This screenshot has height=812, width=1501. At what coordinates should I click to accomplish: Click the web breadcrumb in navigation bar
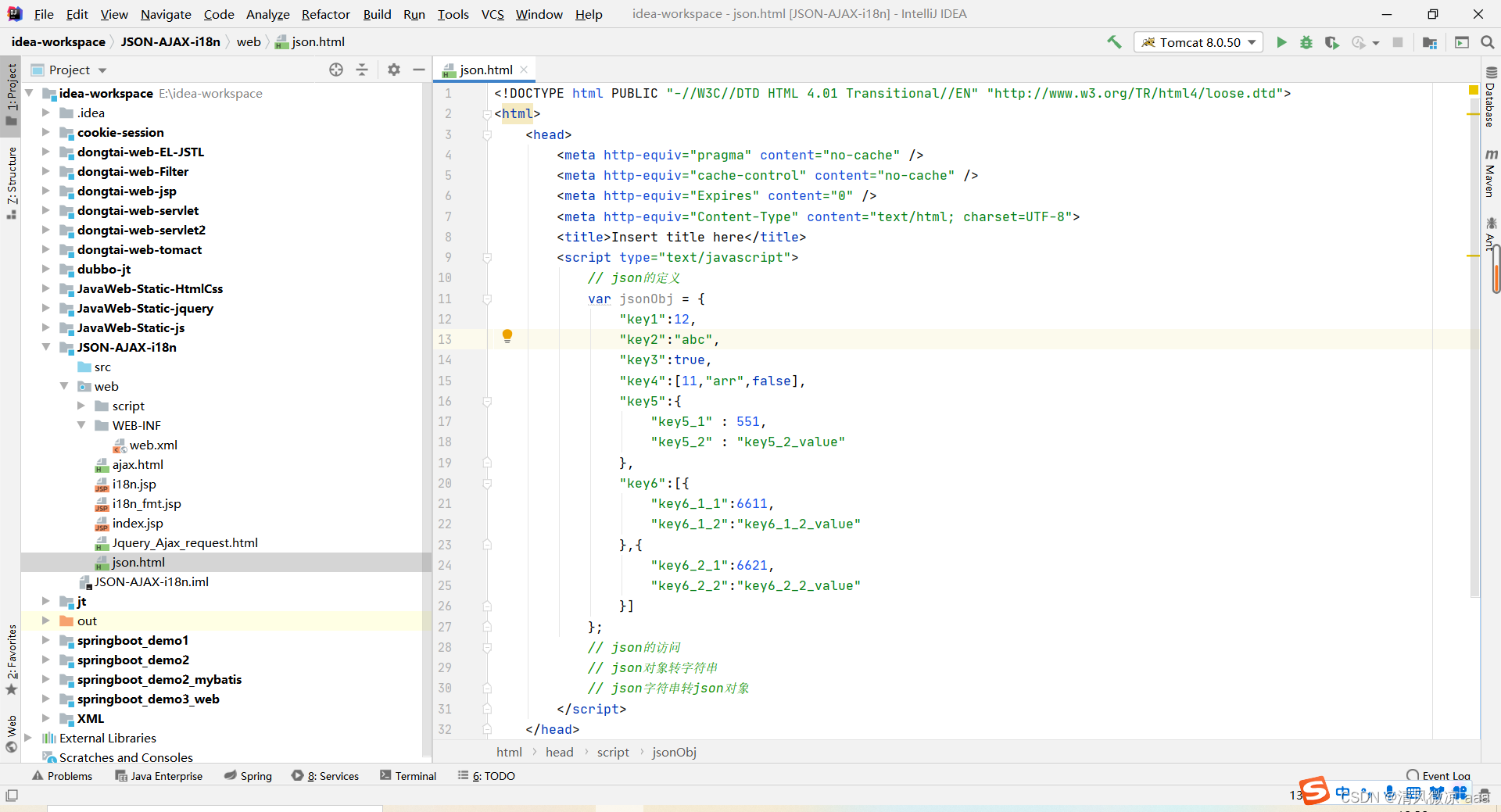click(249, 41)
